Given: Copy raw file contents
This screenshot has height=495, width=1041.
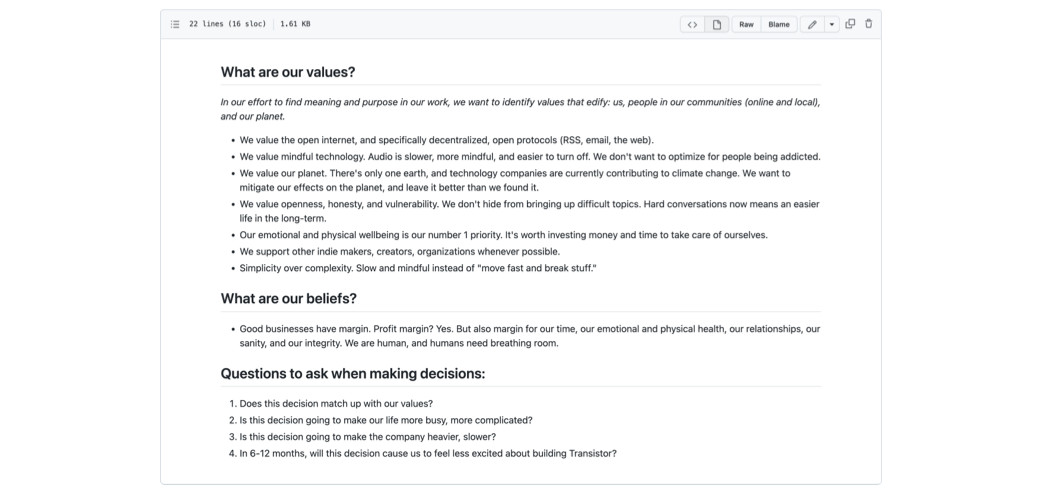Looking at the screenshot, I should (x=850, y=24).
